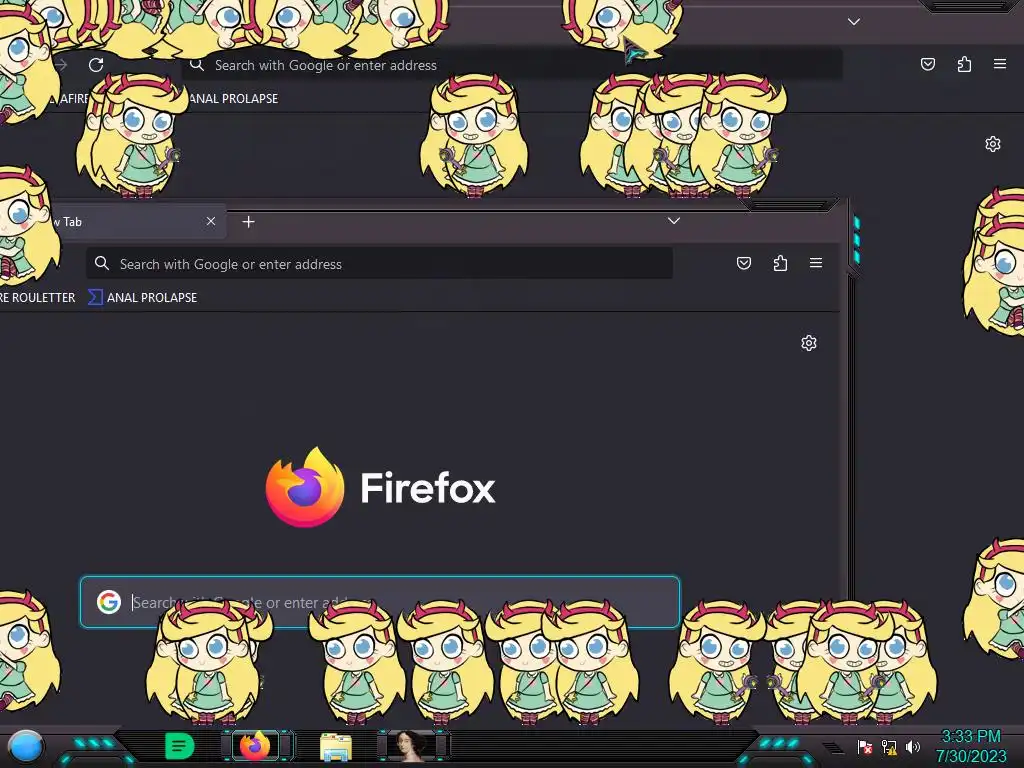Open Extensions in the back Firefox window

tap(964, 64)
